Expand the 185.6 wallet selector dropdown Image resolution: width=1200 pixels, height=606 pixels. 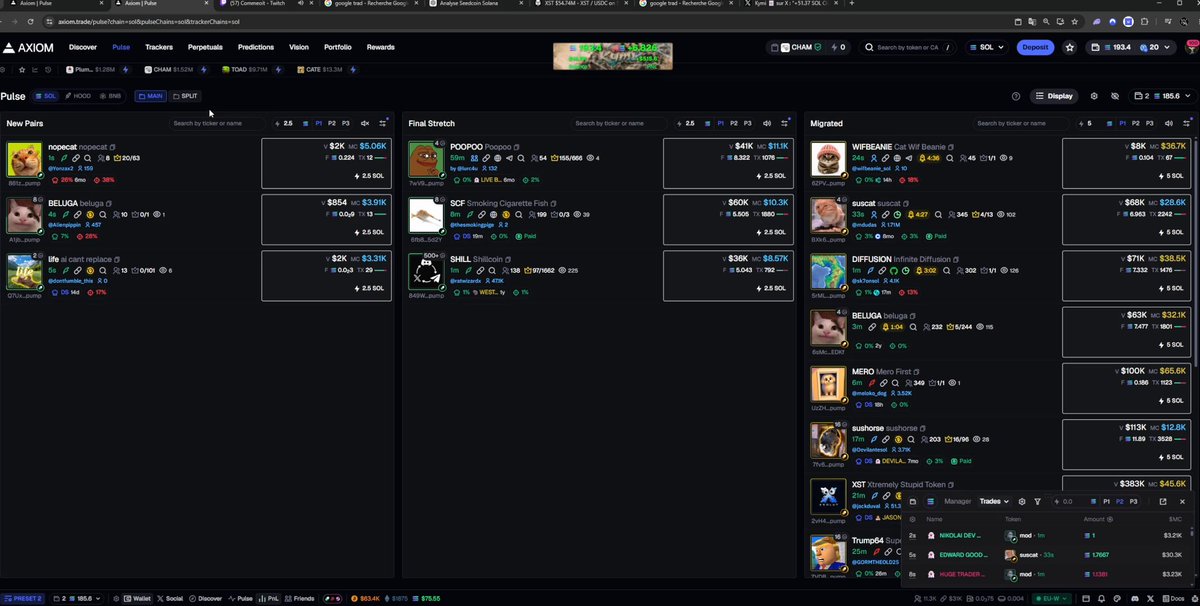point(1162,96)
